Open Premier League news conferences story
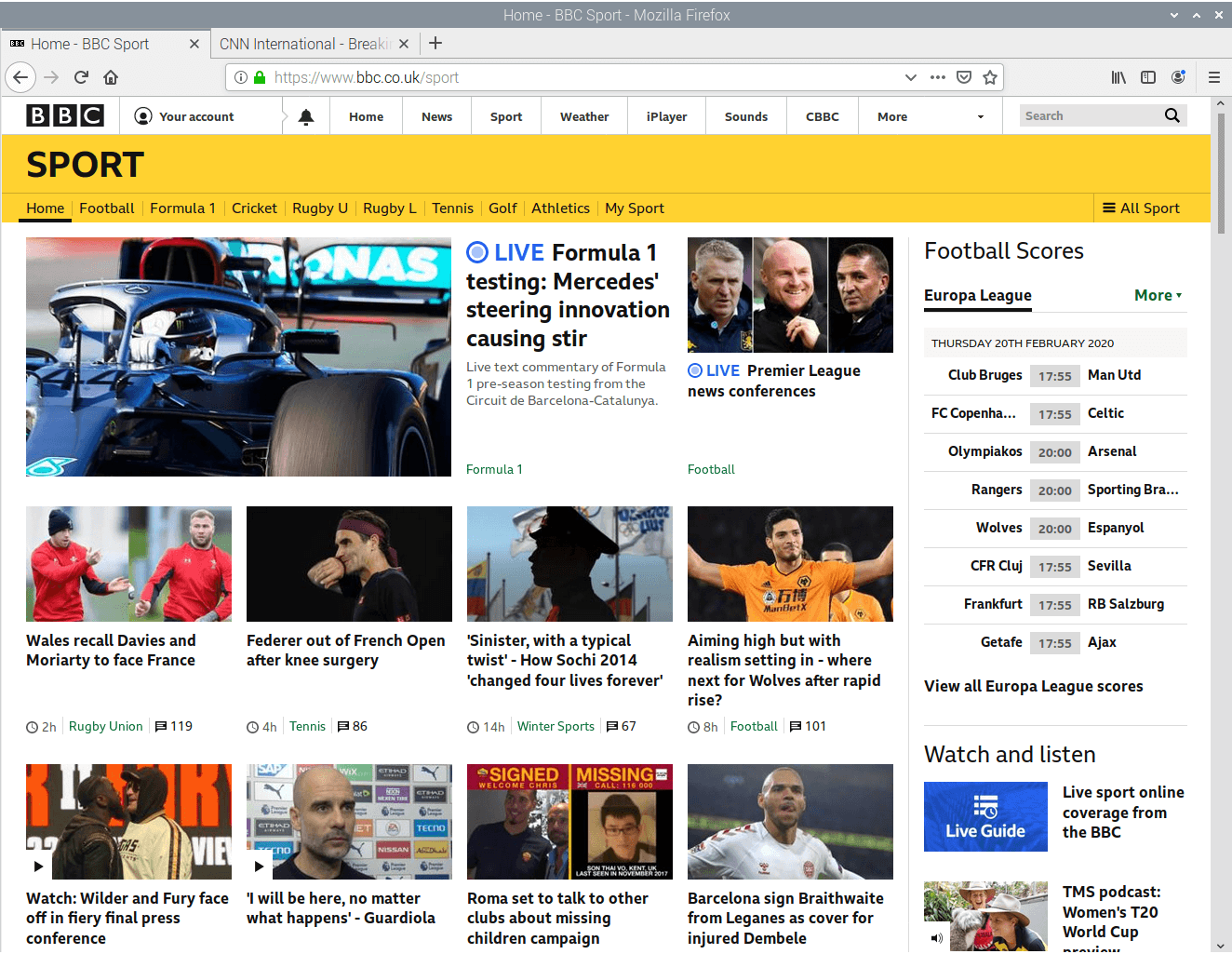Image resolution: width=1232 pixels, height=954 pixels. [x=774, y=381]
